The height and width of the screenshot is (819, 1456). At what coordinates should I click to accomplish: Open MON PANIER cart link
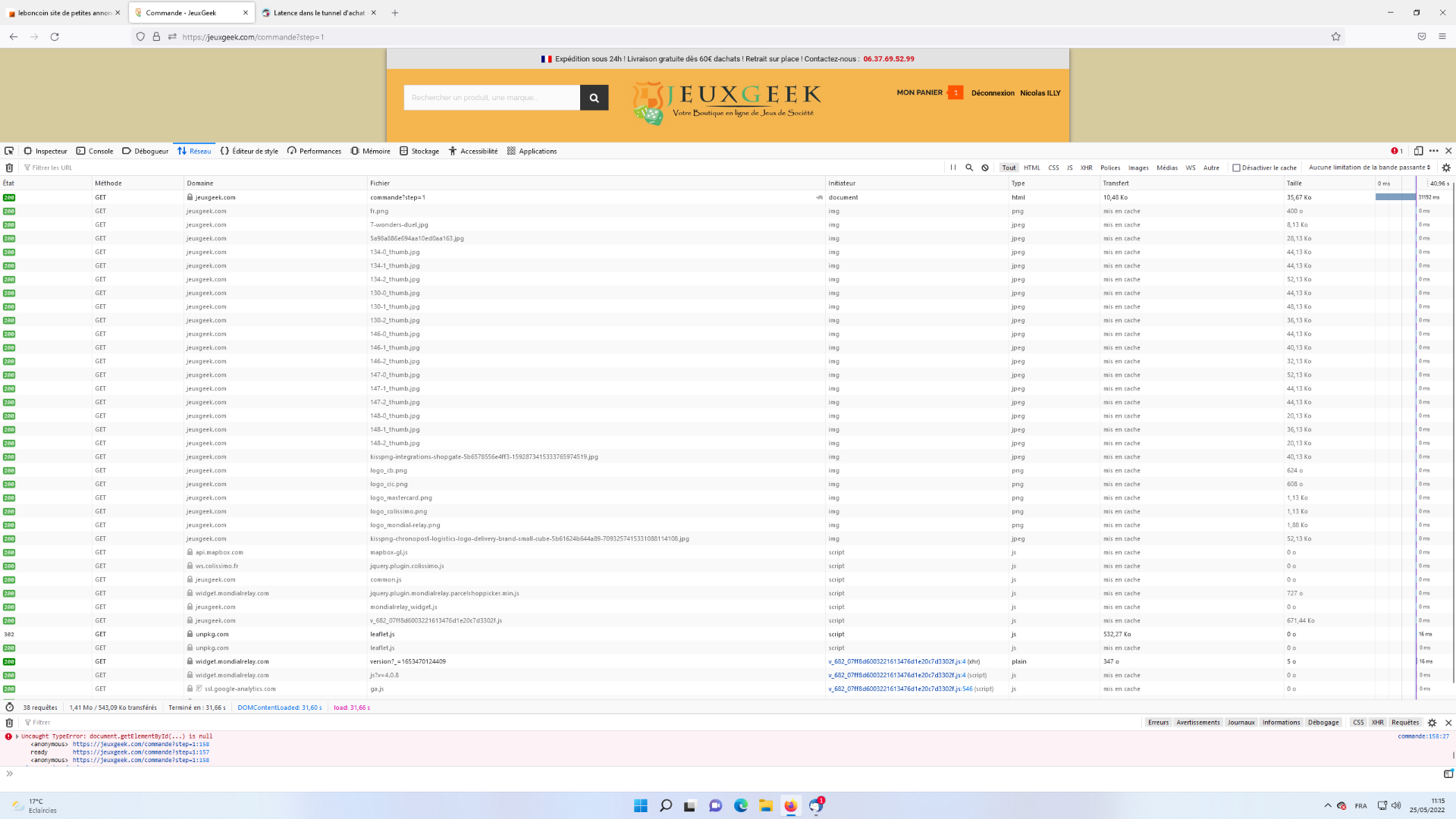[919, 93]
